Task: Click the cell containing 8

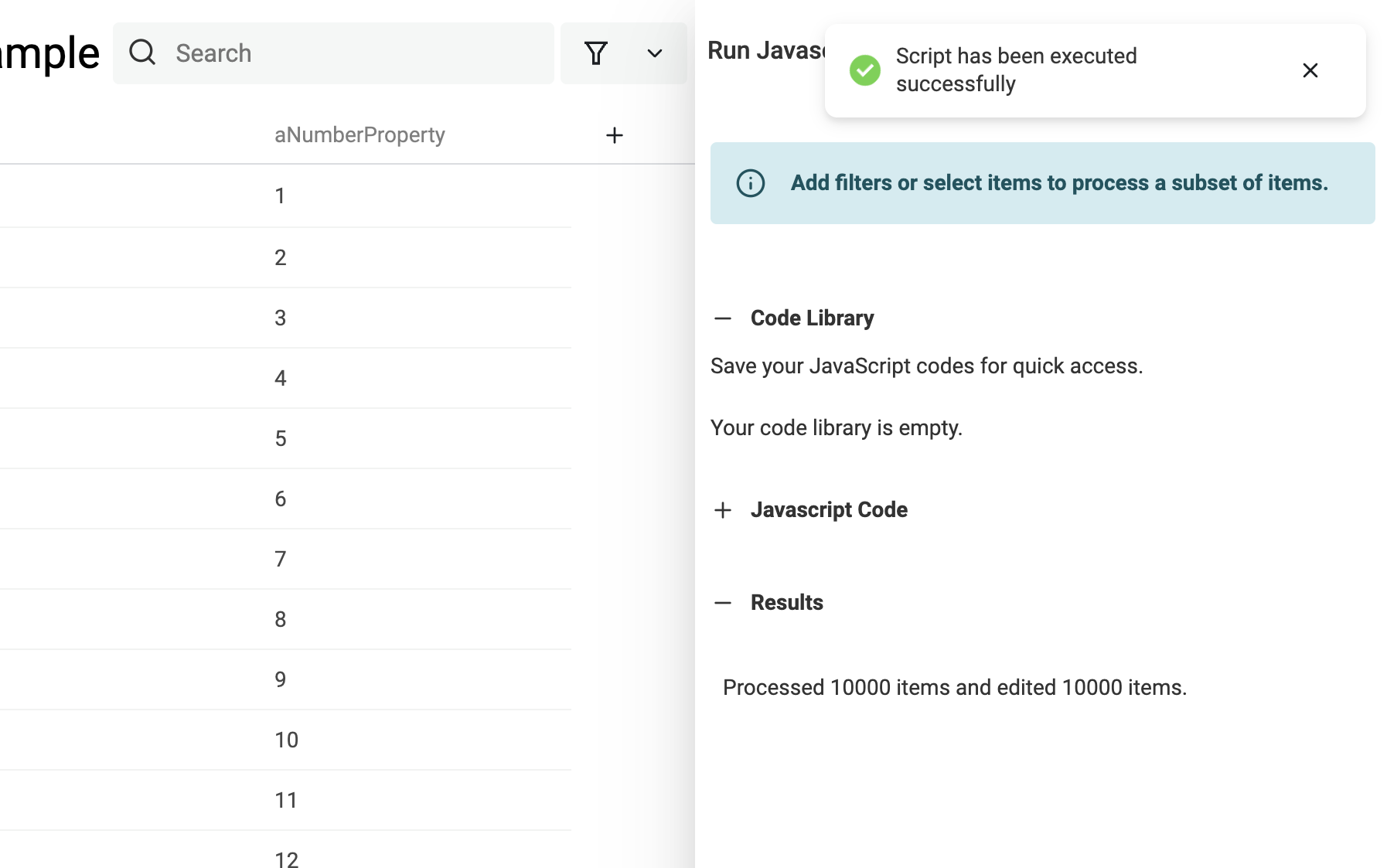Action: (280, 620)
